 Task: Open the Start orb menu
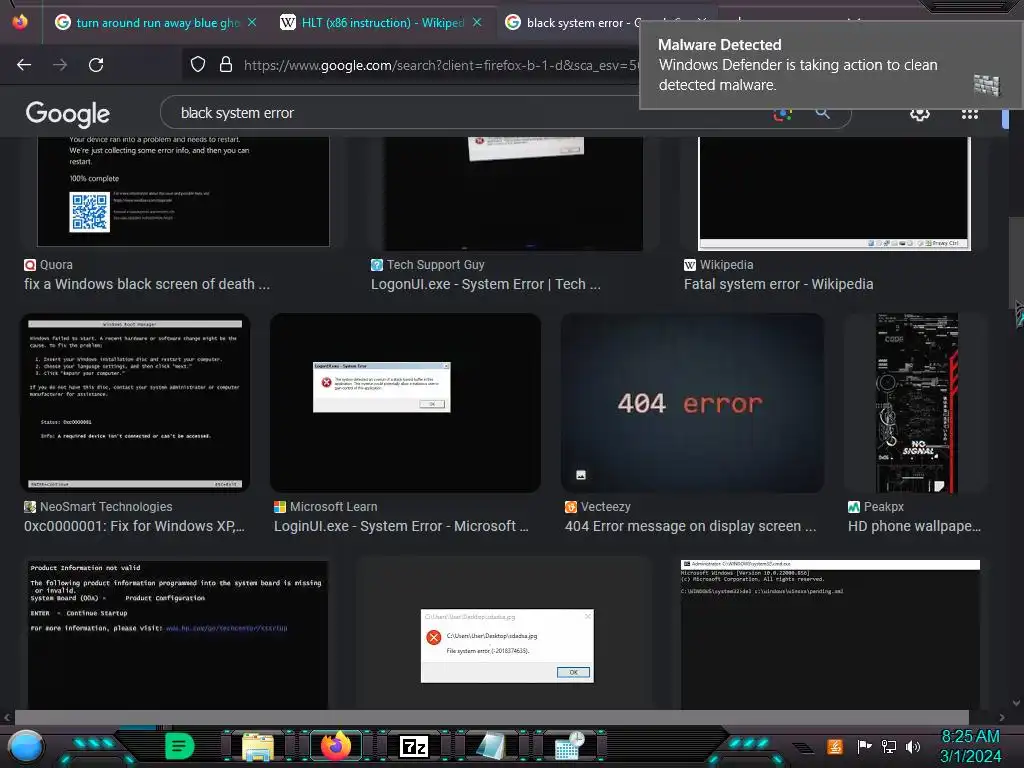point(25,746)
